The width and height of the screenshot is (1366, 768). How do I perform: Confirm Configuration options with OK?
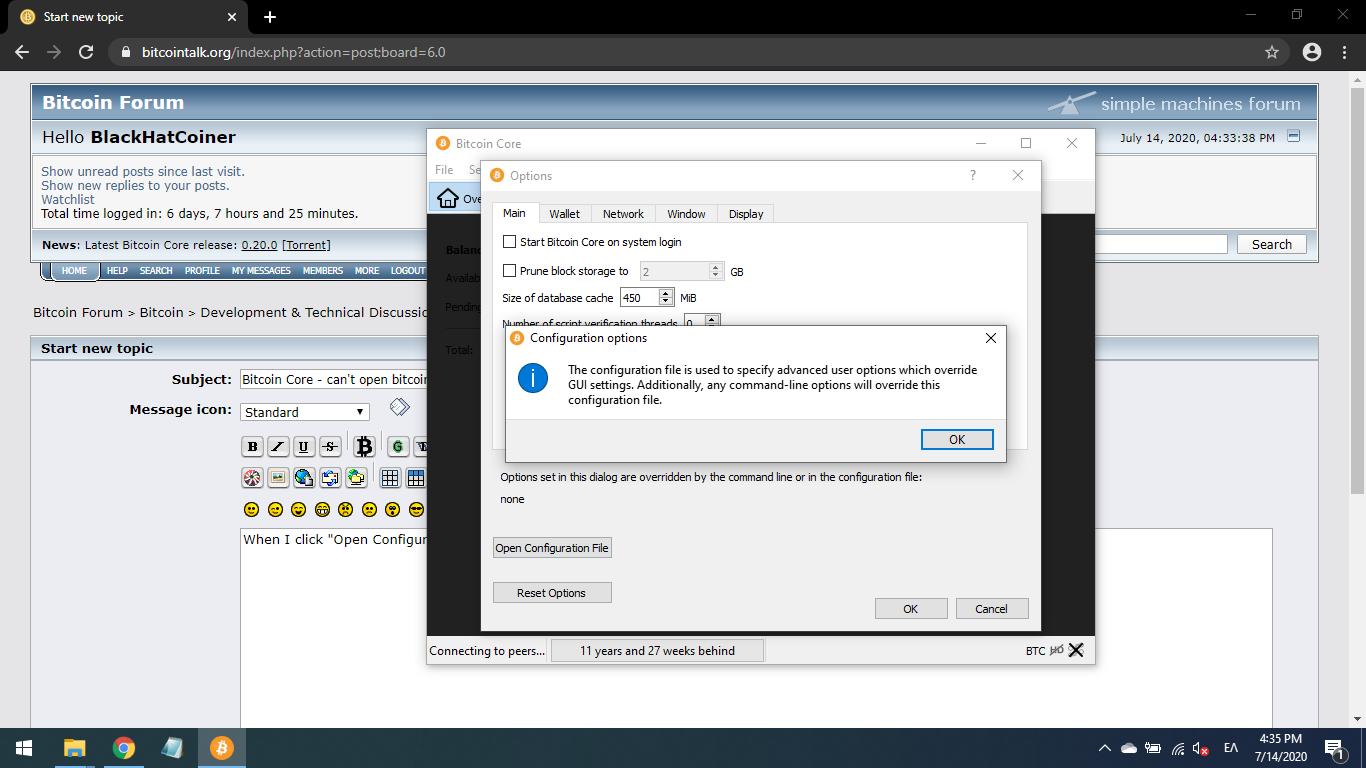tap(957, 440)
